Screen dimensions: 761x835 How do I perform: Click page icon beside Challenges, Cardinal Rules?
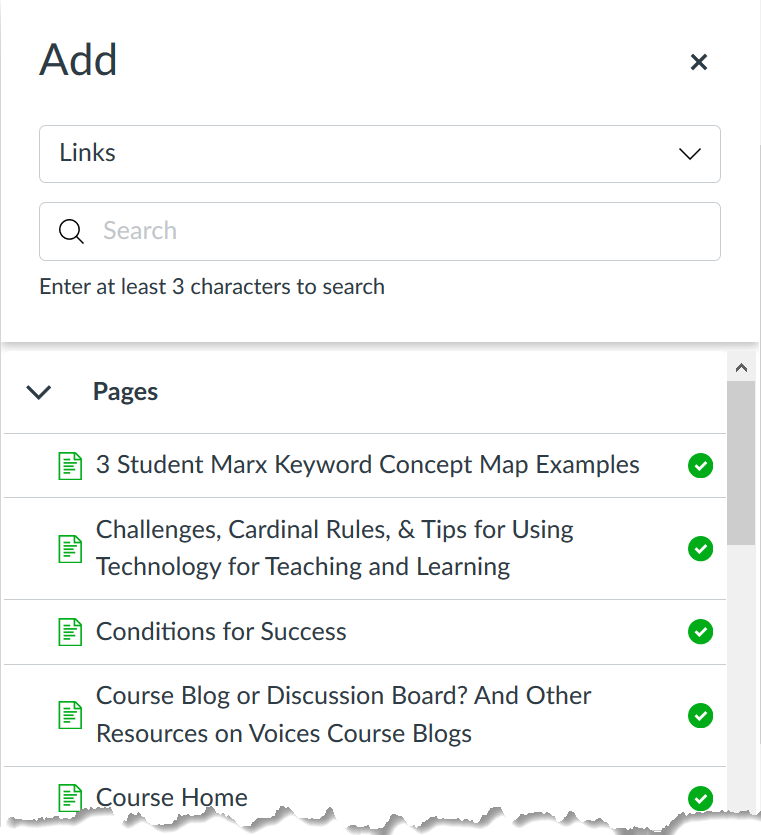[70, 548]
